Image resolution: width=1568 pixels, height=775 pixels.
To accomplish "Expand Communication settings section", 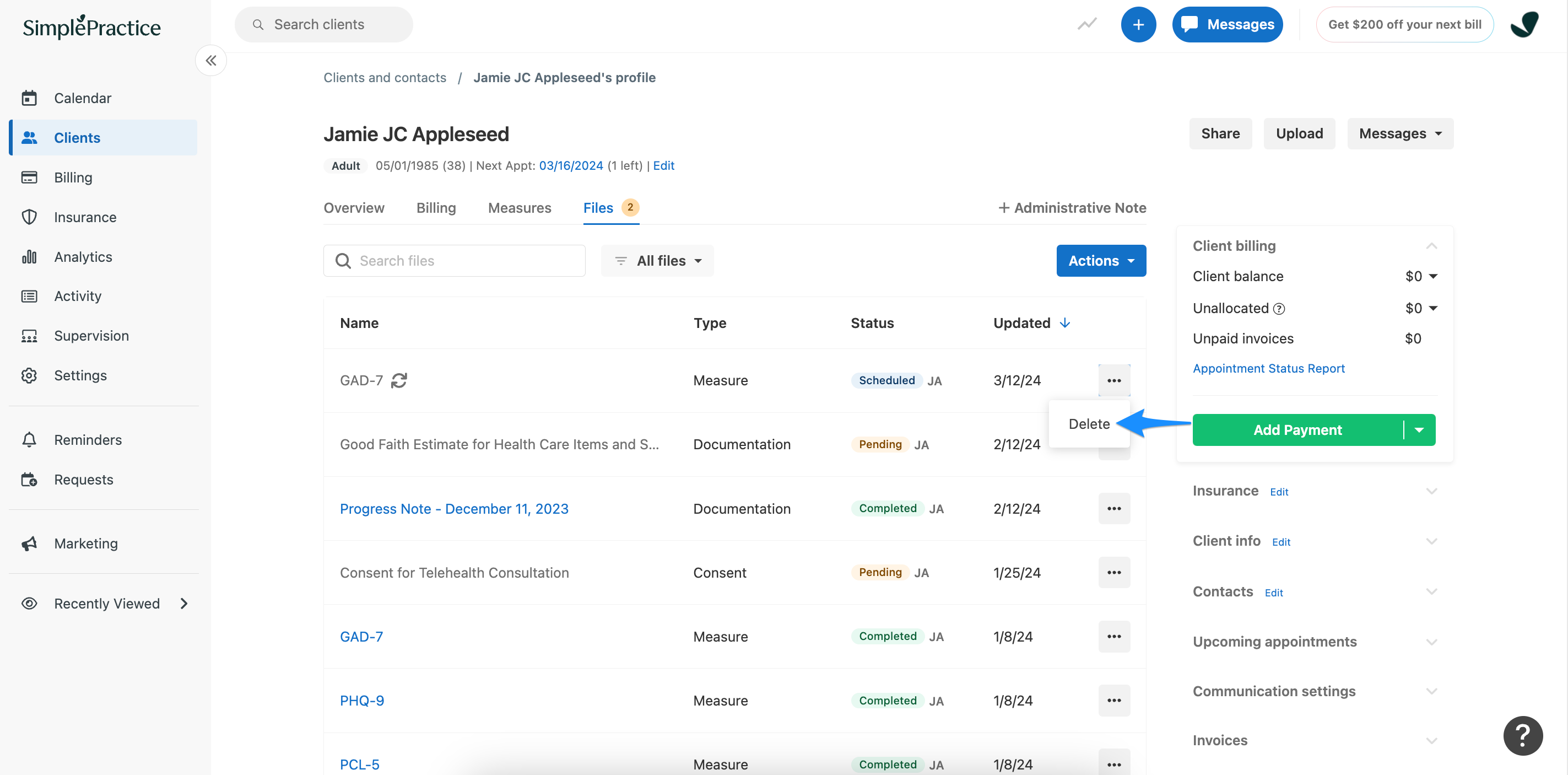I will click(1431, 692).
